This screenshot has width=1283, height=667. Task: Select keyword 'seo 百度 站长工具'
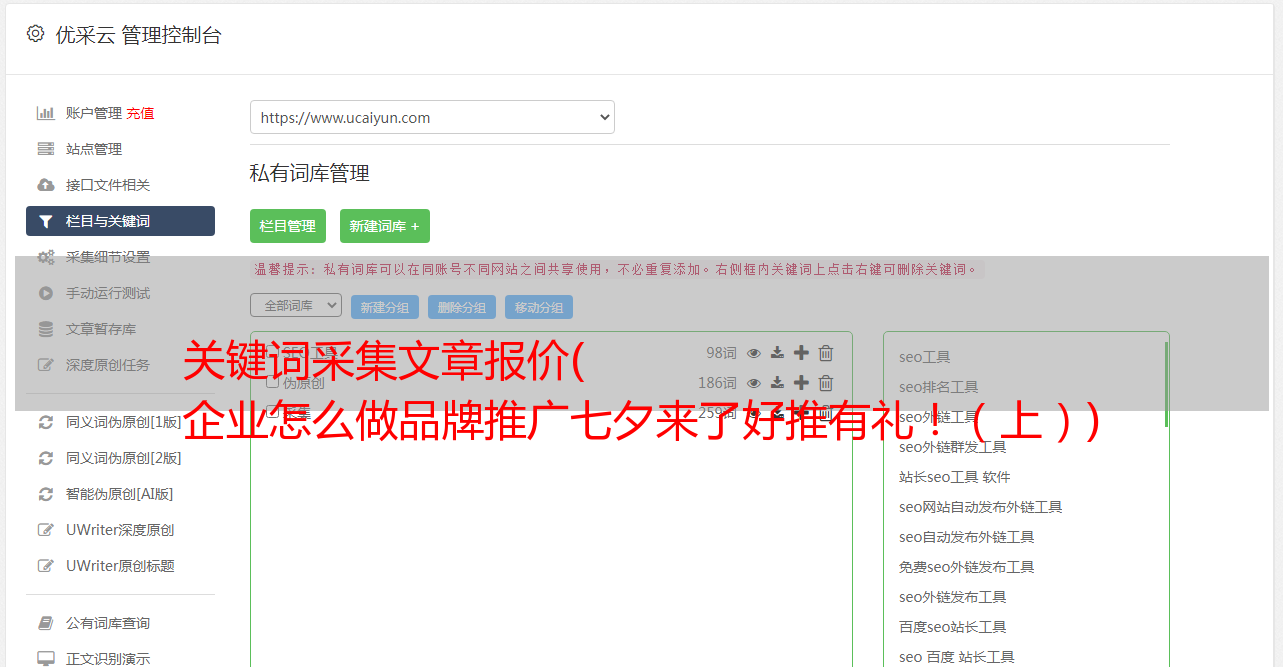(957, 657)
